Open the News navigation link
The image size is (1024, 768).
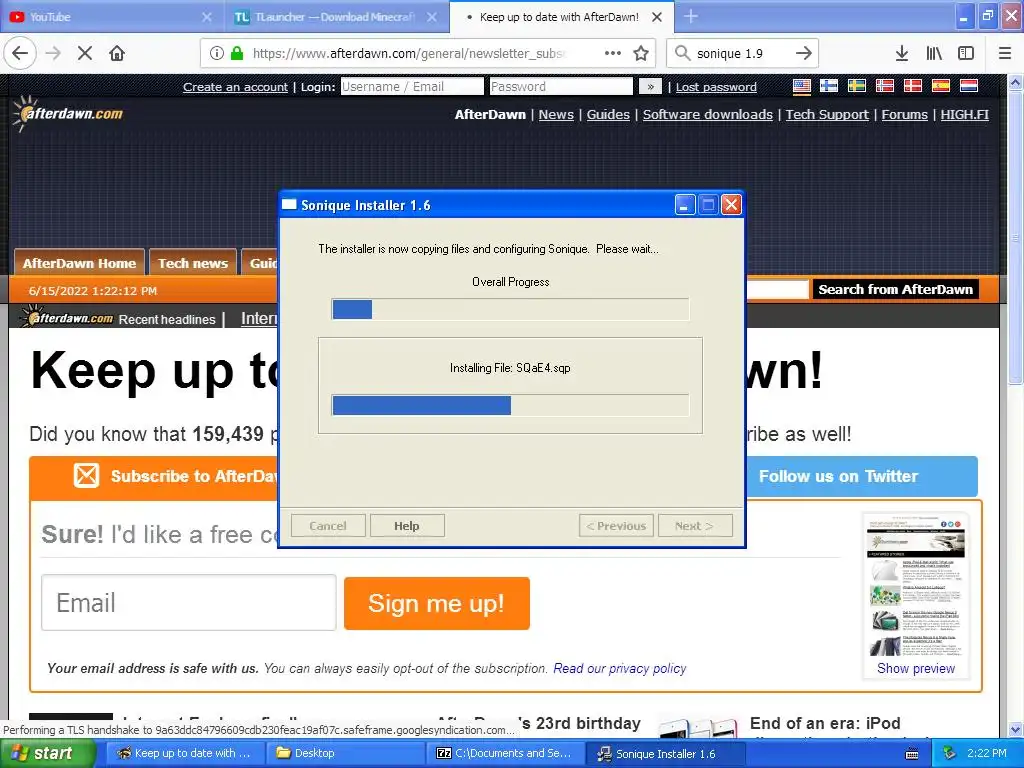[556, 114]
